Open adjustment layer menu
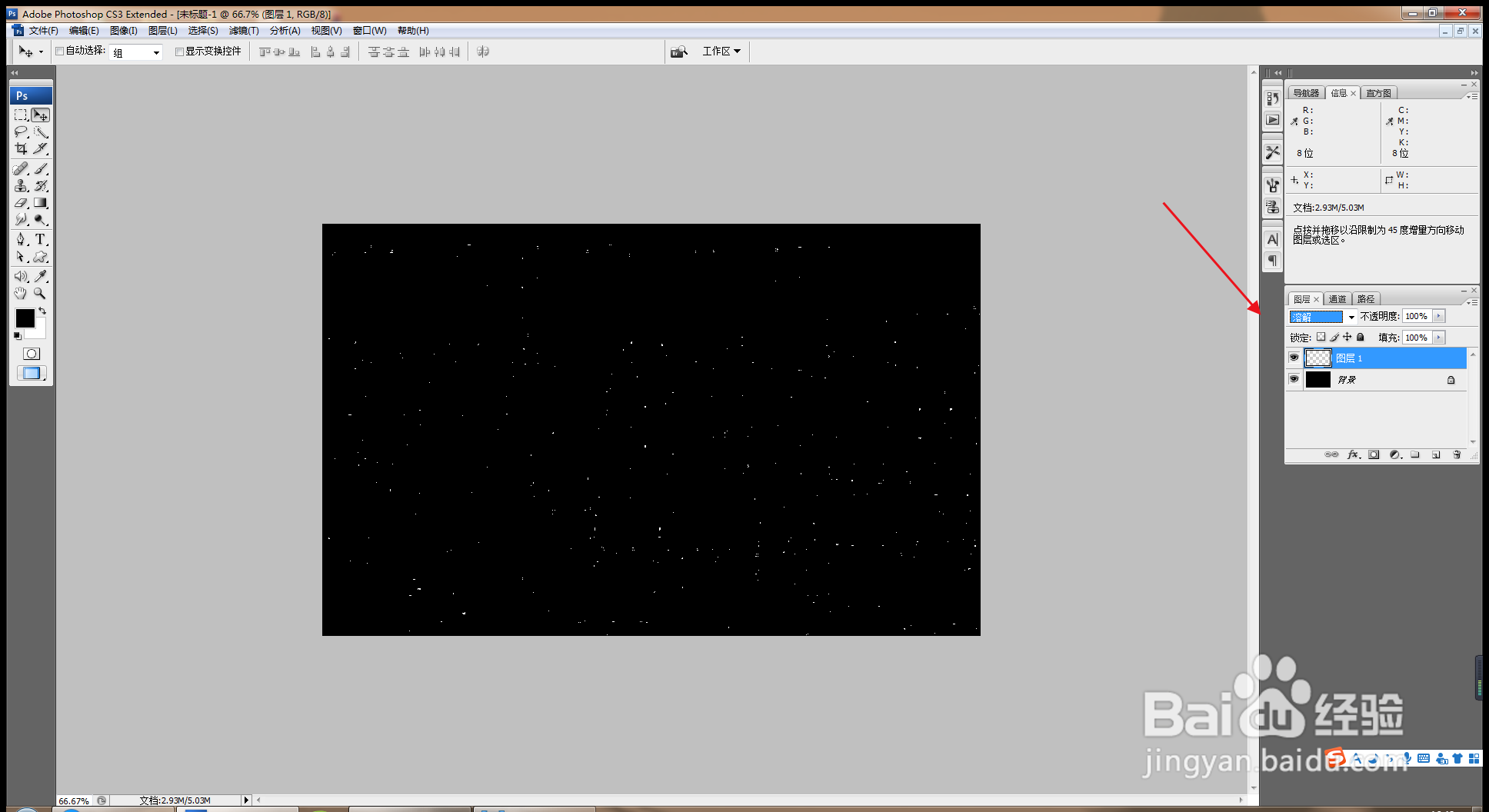Screen dimensions: 1489x812 point(1395,455)
